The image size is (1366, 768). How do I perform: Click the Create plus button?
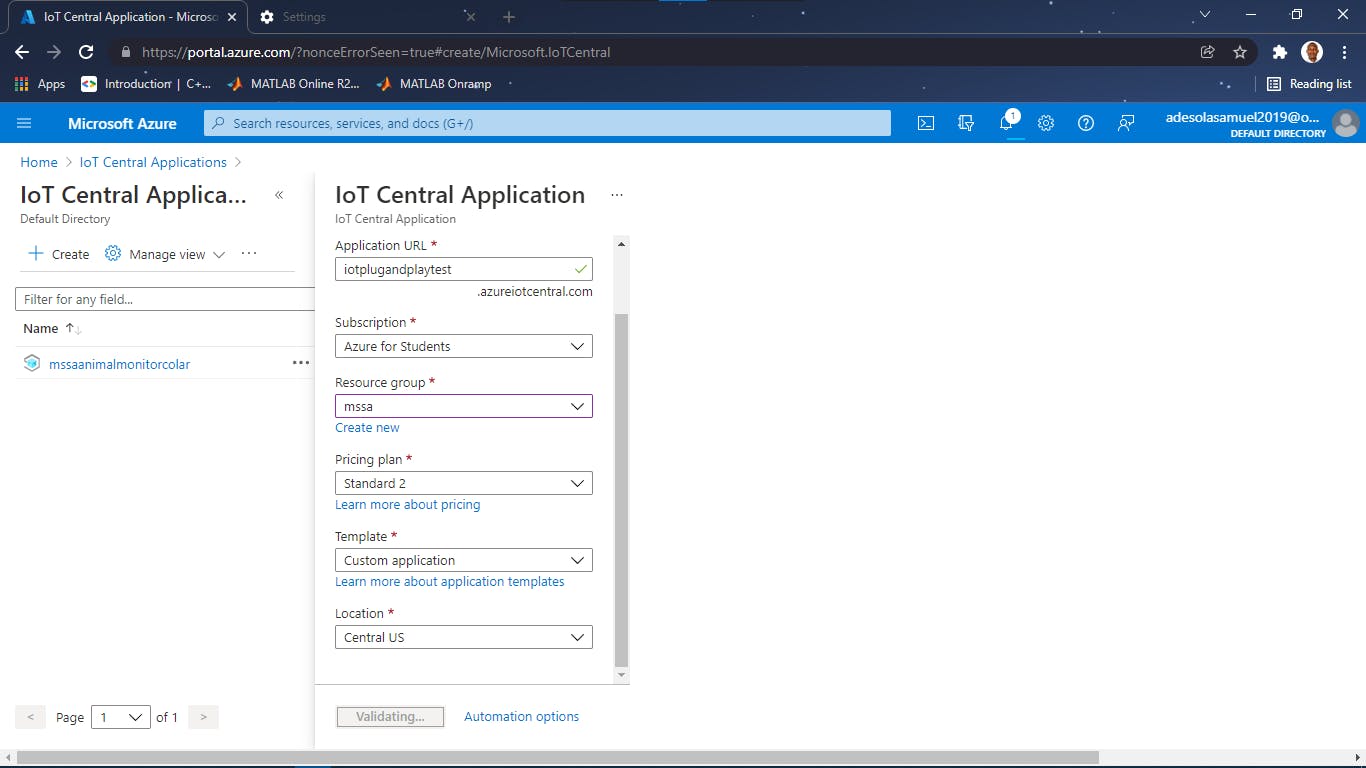point(58,254)
